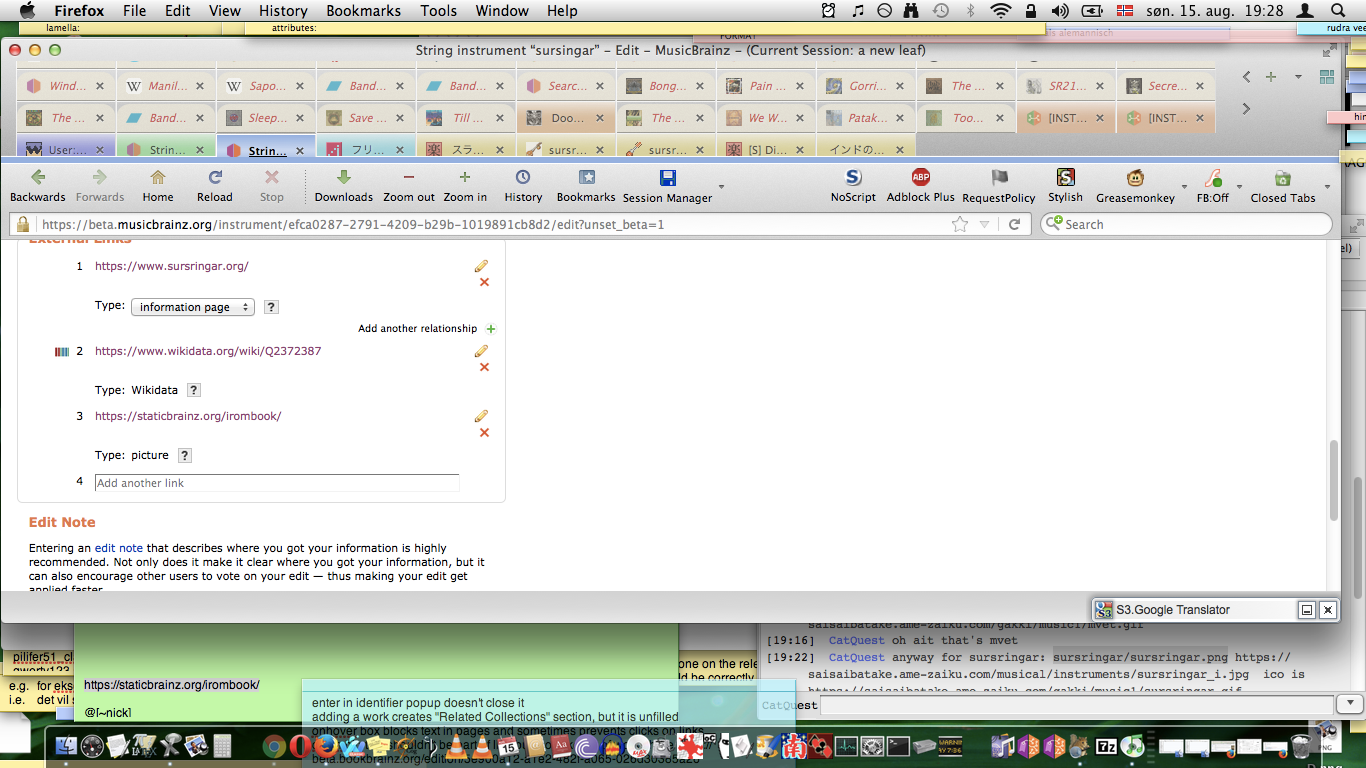
Task: Expand the Greasemonkey dropdown arrow
Action: click(x=1184, y=186)
